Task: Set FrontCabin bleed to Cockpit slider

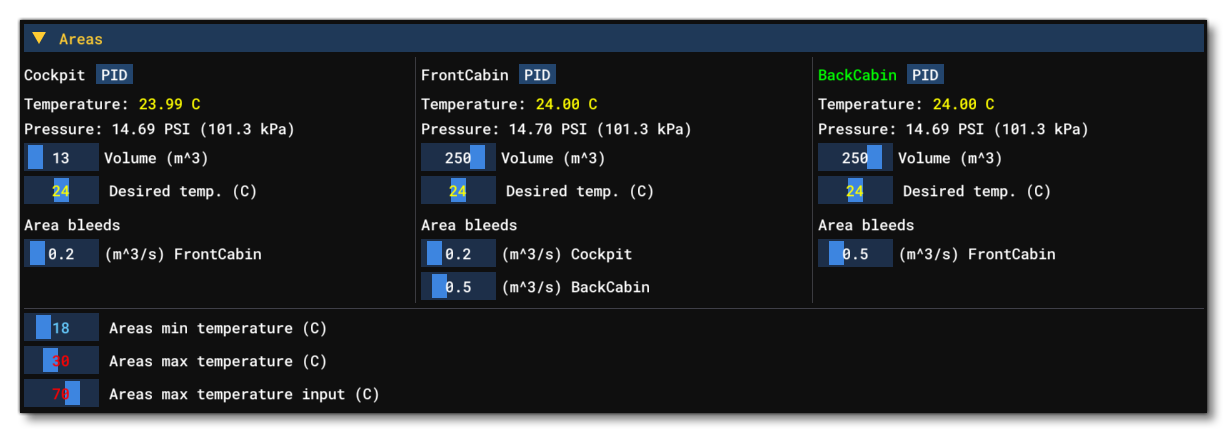Action: (x=458, y=254)
